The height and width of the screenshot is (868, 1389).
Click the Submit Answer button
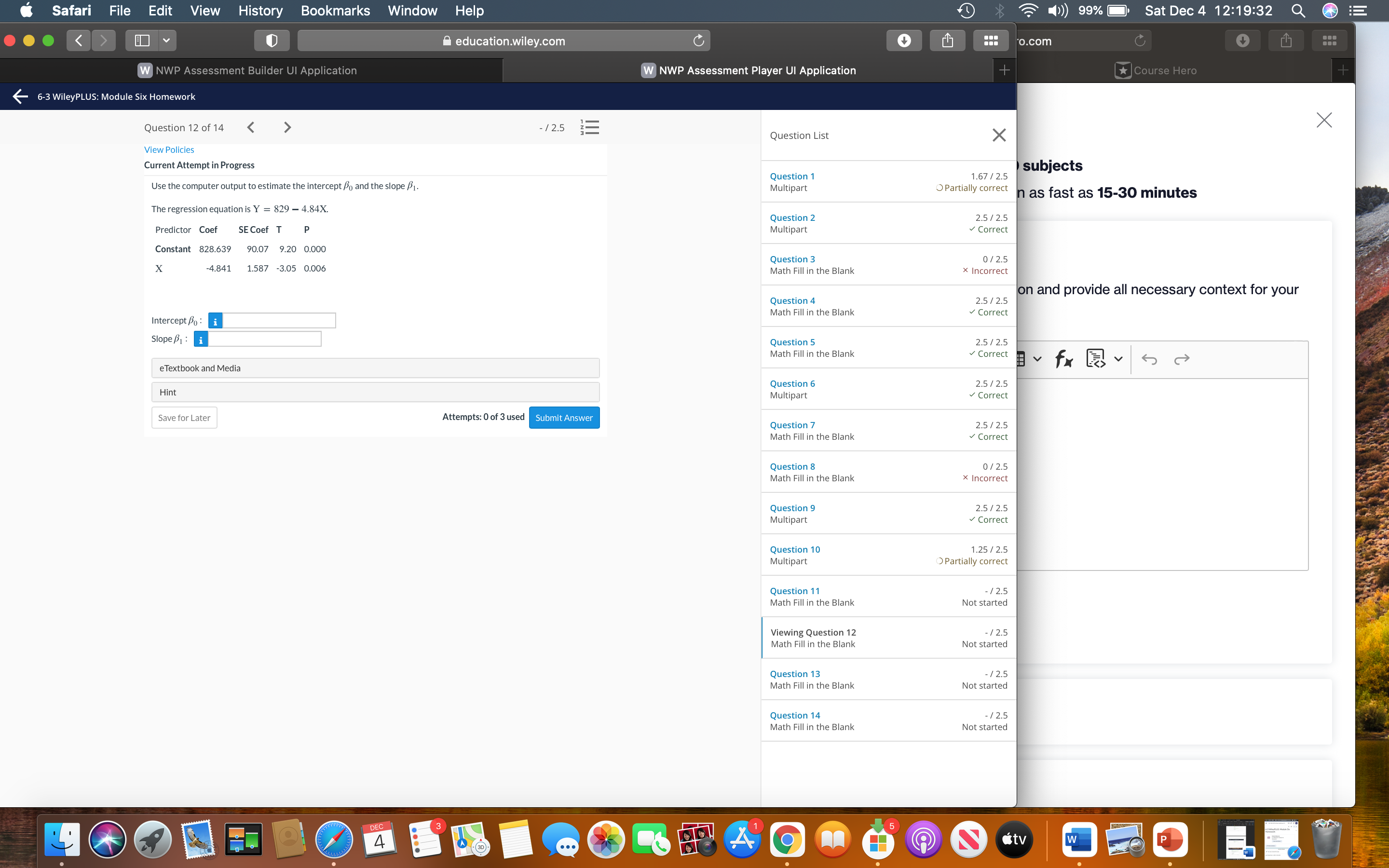click(x=564, y=417)
